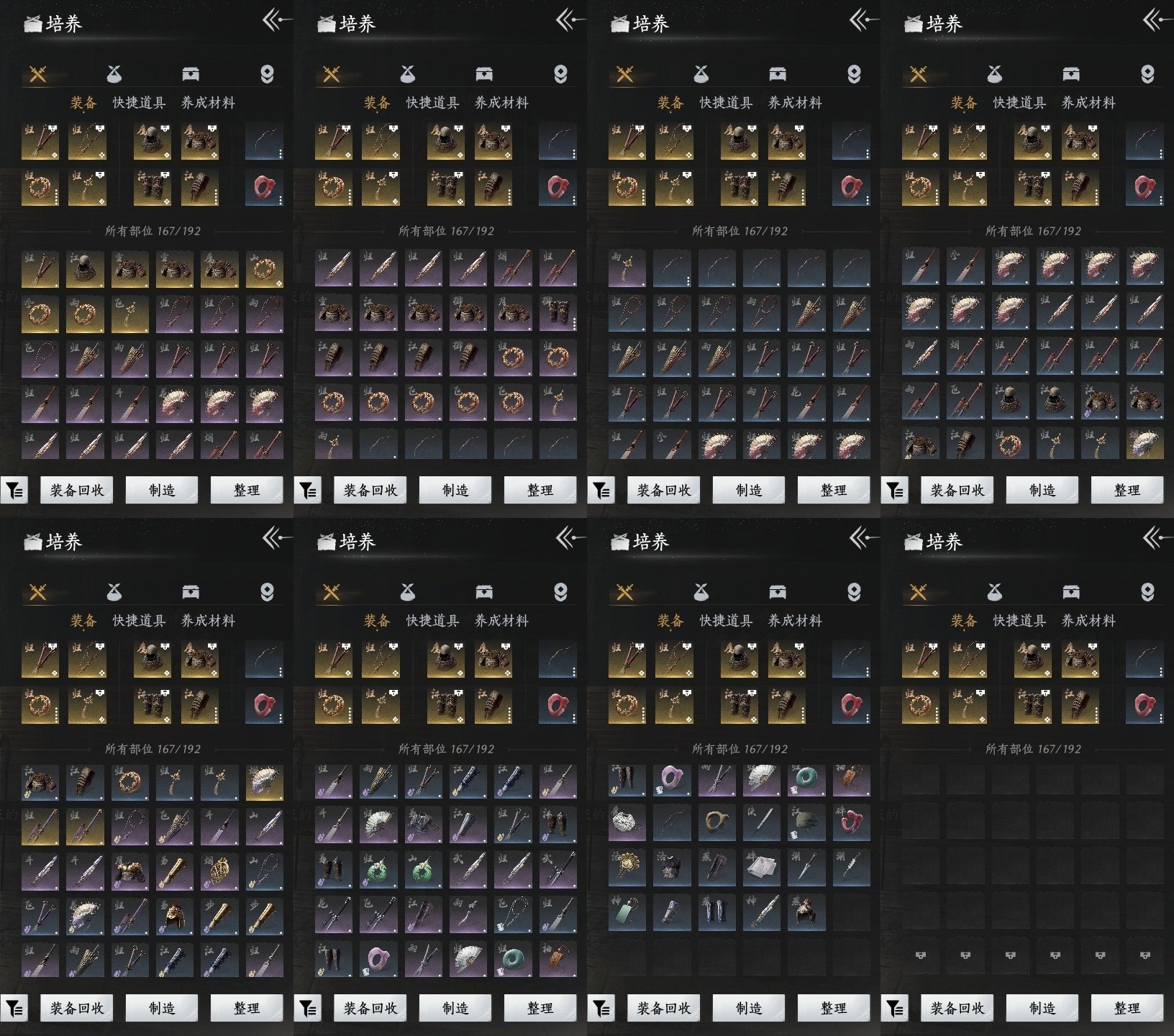
Task: Select the green jade ring marked 山
Action: 424,871
